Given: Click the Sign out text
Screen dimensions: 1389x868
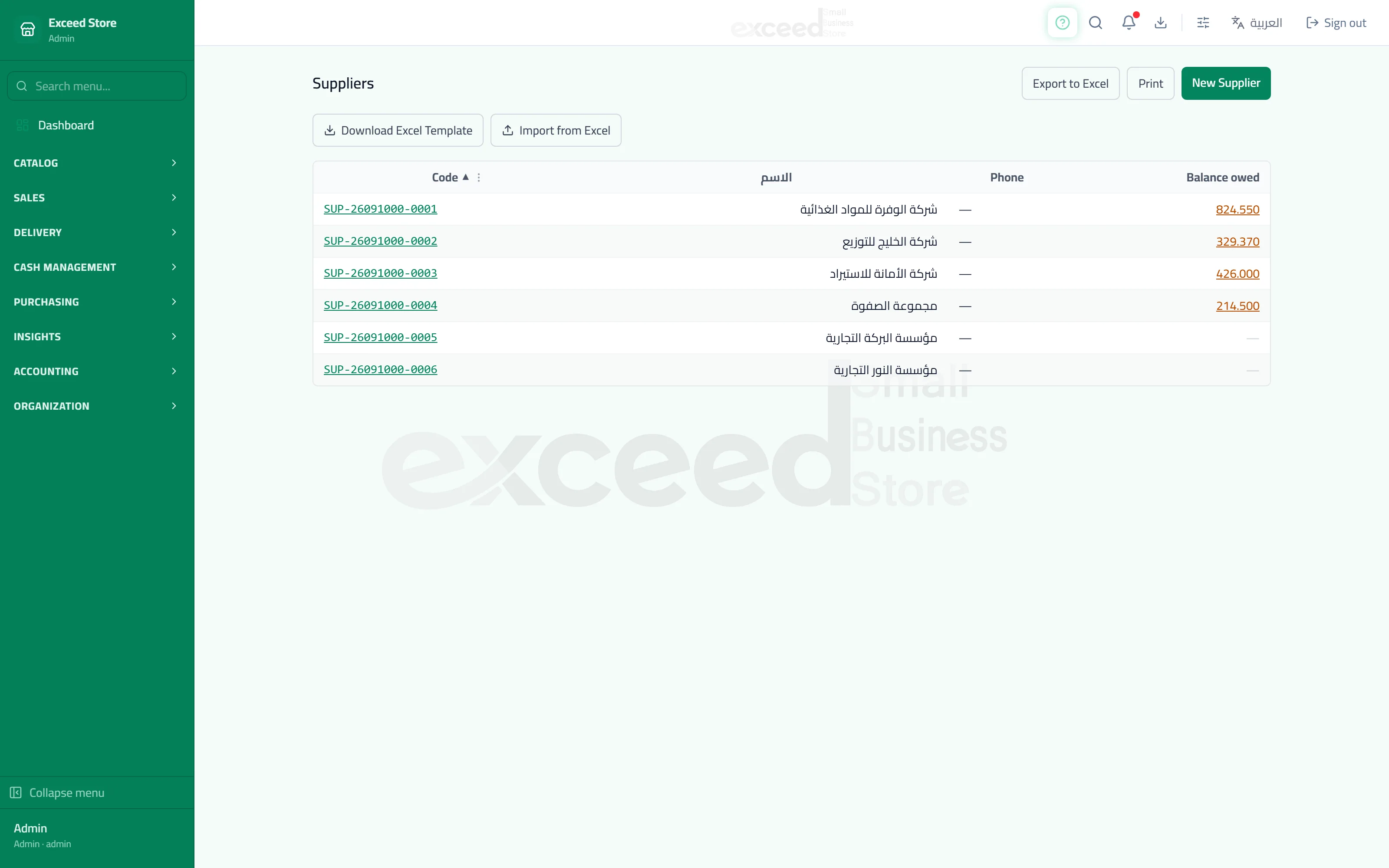Looking at the screenshot, I should point(1345,23).
